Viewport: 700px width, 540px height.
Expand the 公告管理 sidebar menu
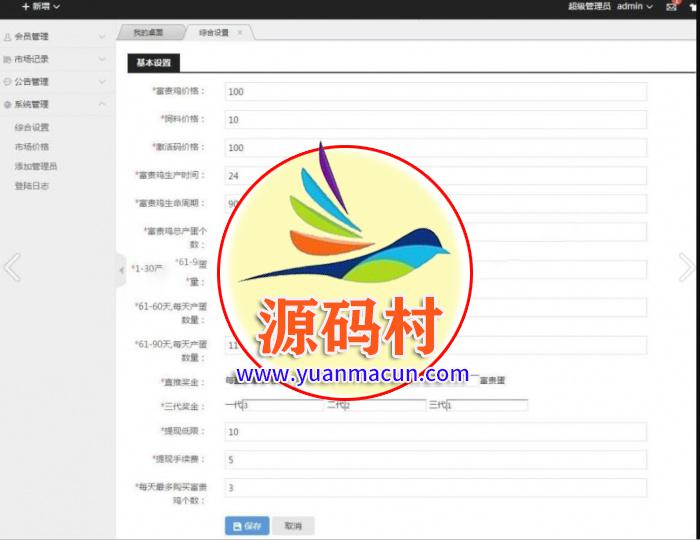[x=55, y=82]
